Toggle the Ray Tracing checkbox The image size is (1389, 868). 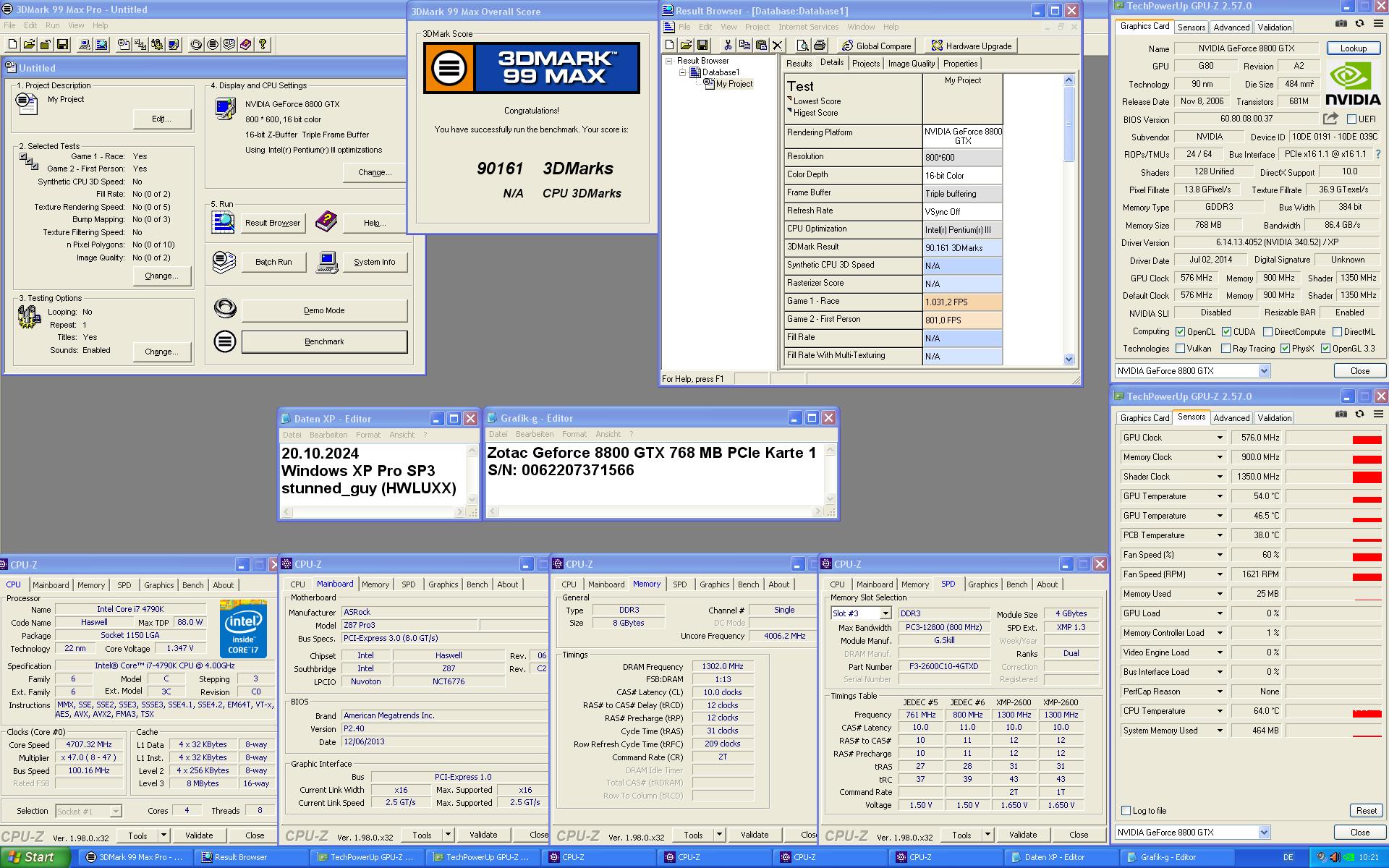point(1226,349)
